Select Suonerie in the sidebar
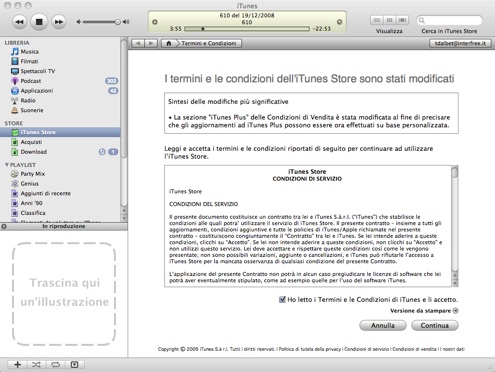This screenshot has height=372, width=495. pos(60,110)
